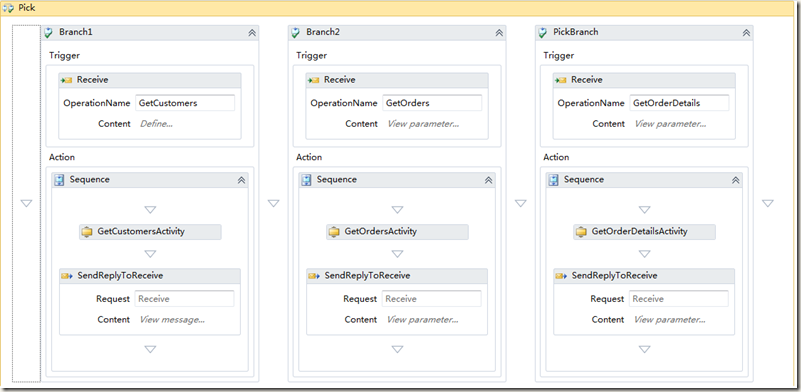Open the View message... link in Branch1
801x392 pixels.
click(172, 320)
